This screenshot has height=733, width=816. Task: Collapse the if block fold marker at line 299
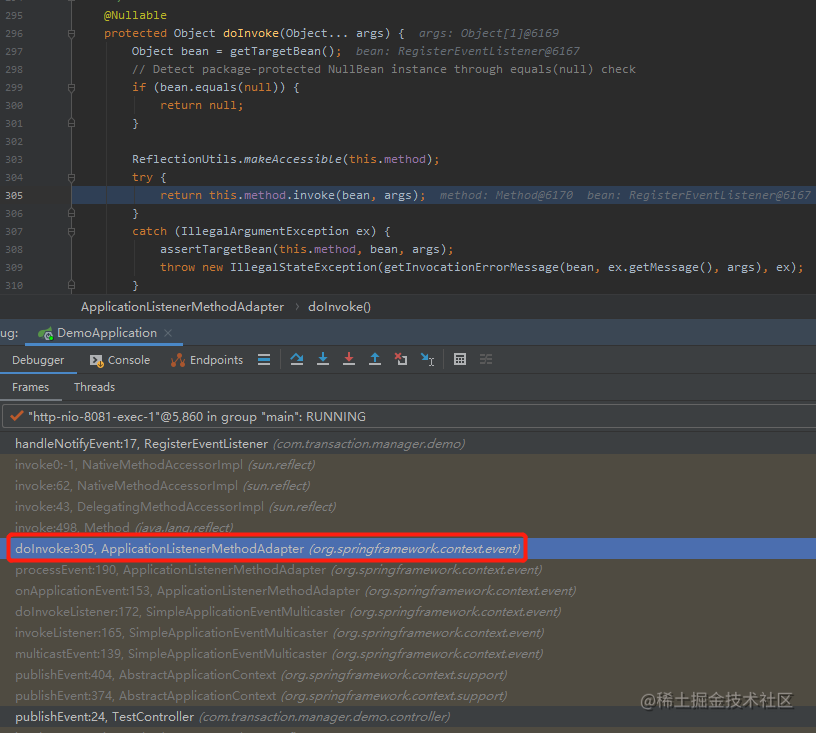tap(71, 87)
